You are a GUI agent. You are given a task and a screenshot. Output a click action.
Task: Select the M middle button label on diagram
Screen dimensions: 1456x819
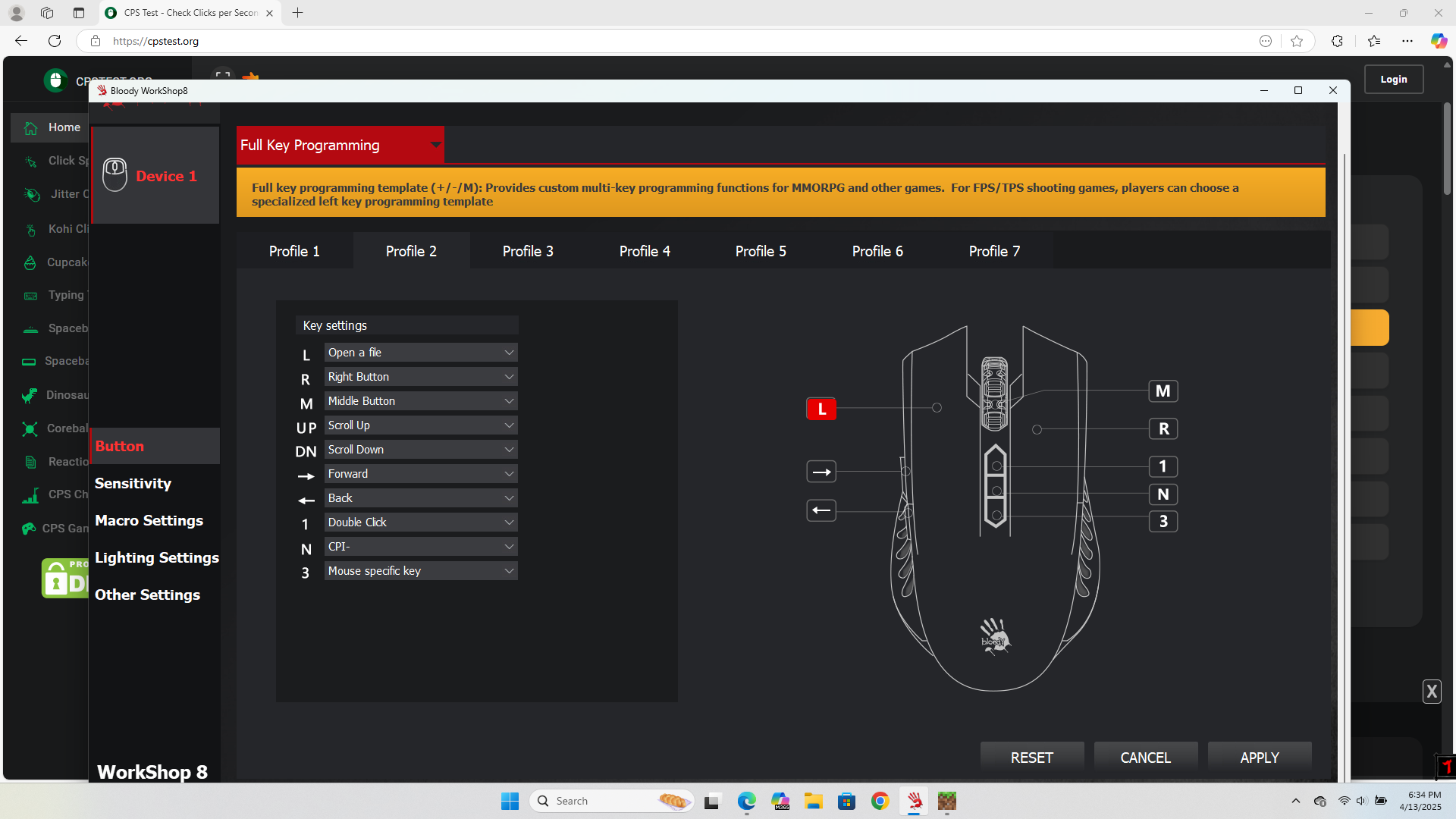(x=1163, y=391)
